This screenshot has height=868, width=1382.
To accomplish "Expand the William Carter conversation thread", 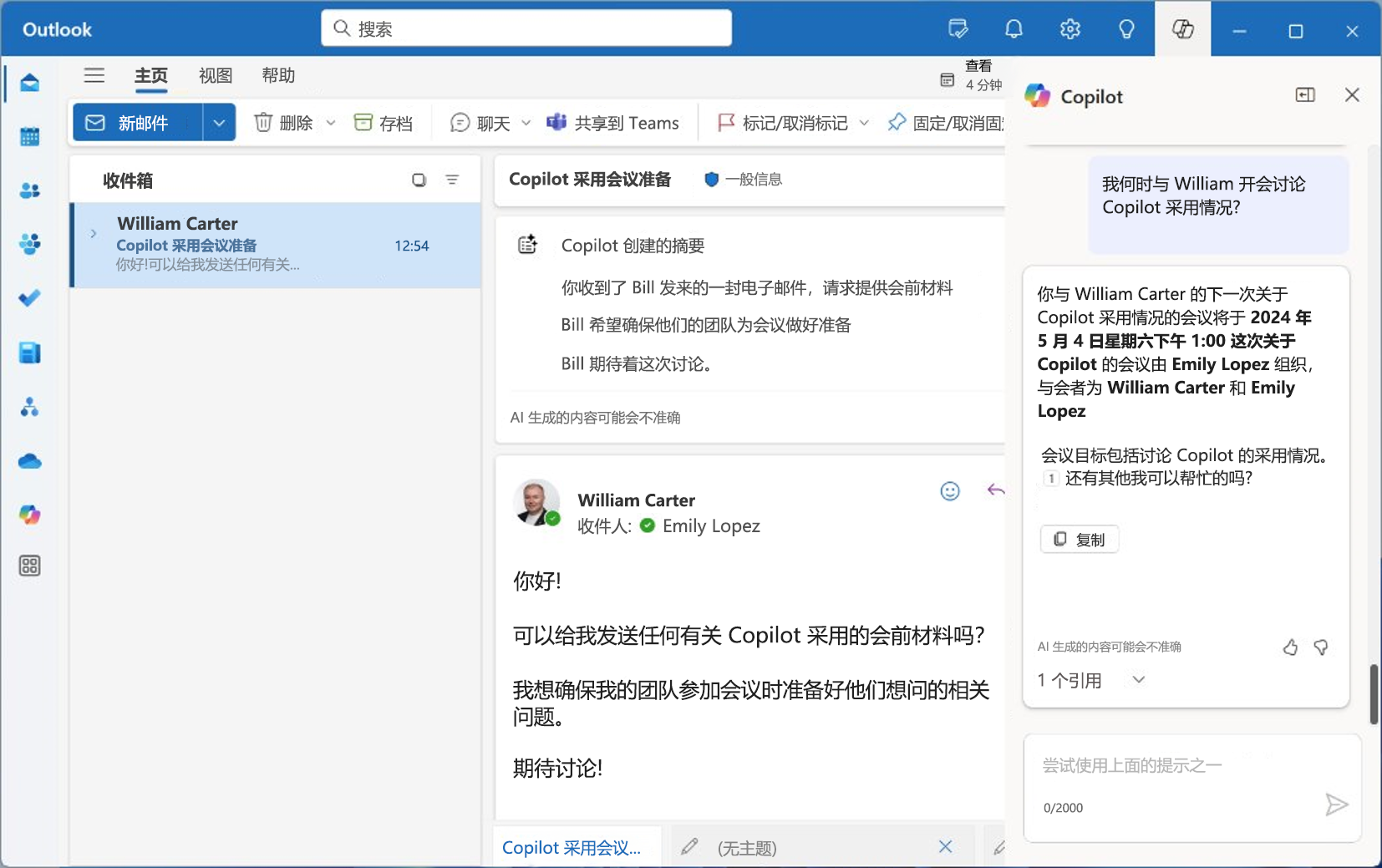I will (x=94, y=234).
